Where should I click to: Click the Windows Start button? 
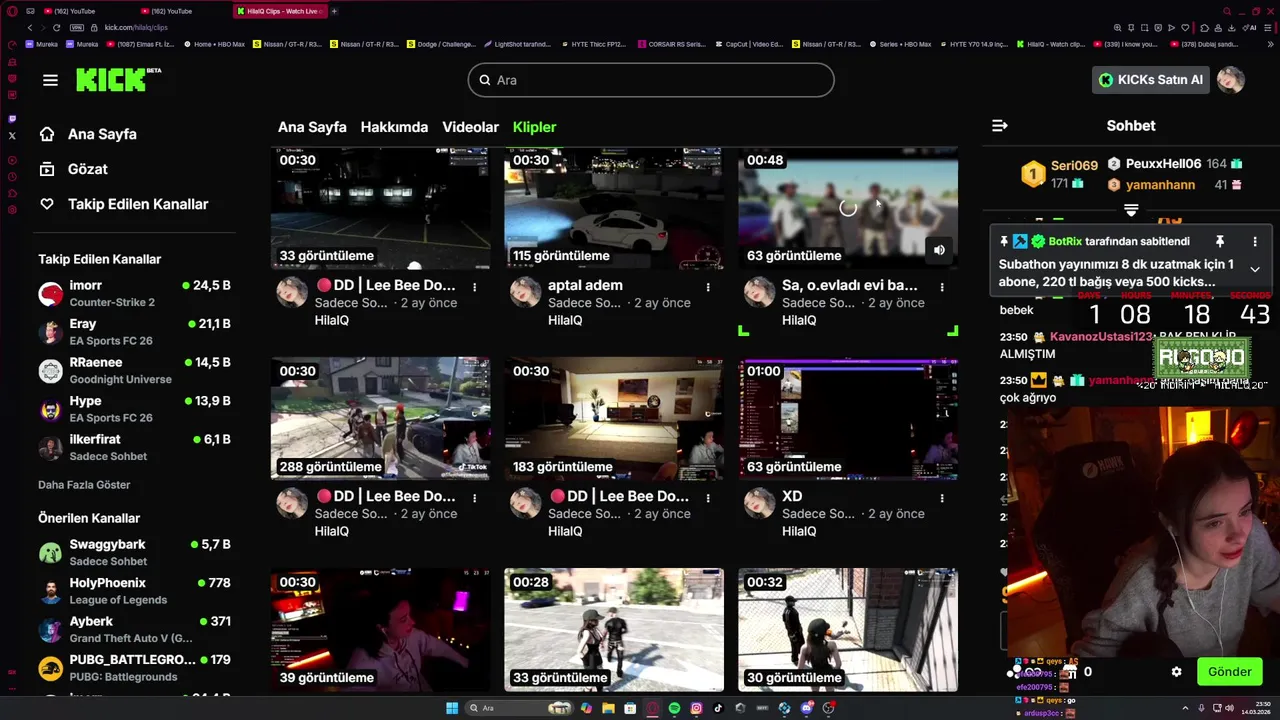[x=452, y=708]
